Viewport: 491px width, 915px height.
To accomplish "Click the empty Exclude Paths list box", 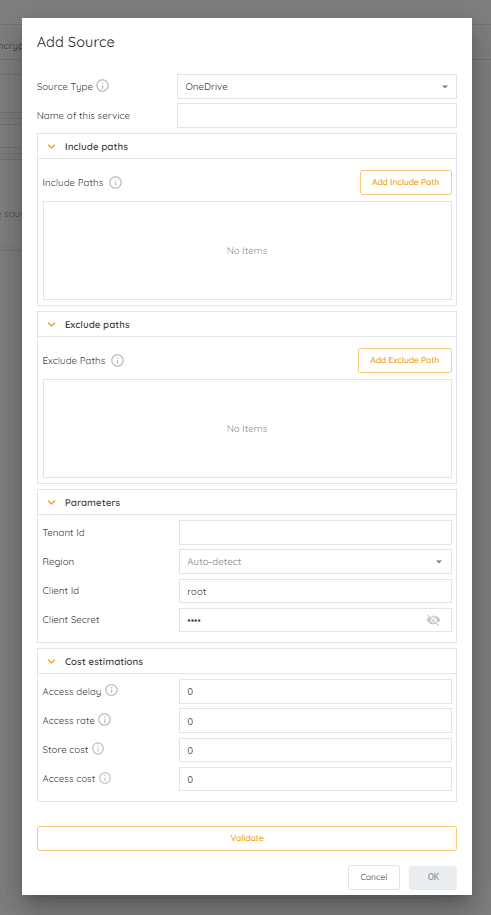I will pyautogui.click(x=247, y=428).
